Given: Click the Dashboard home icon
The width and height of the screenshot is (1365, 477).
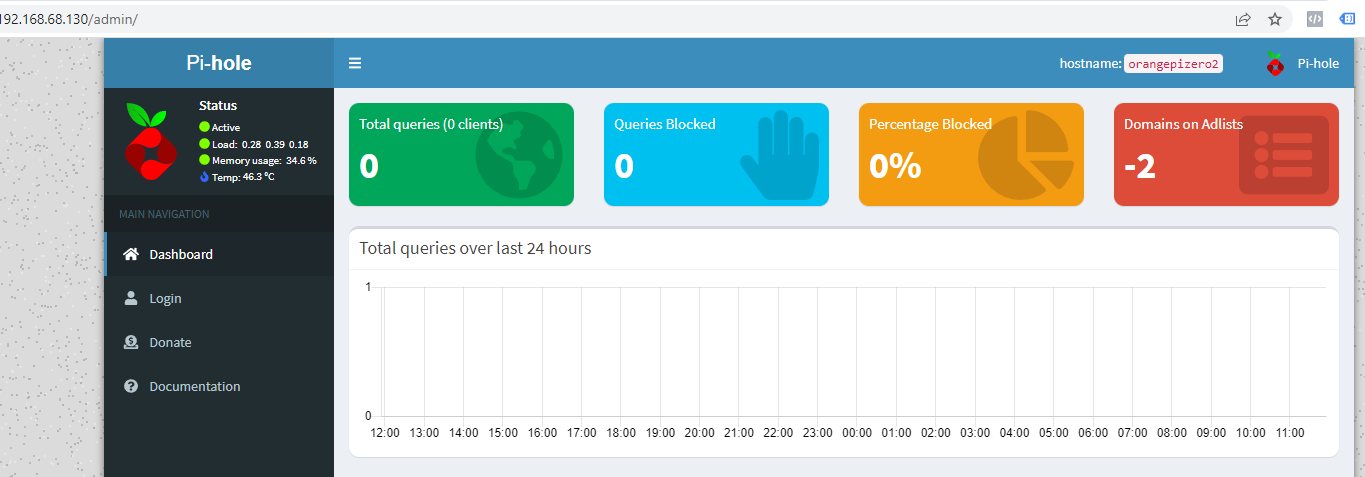Looking at the screenshot, I should pos(131,254).
